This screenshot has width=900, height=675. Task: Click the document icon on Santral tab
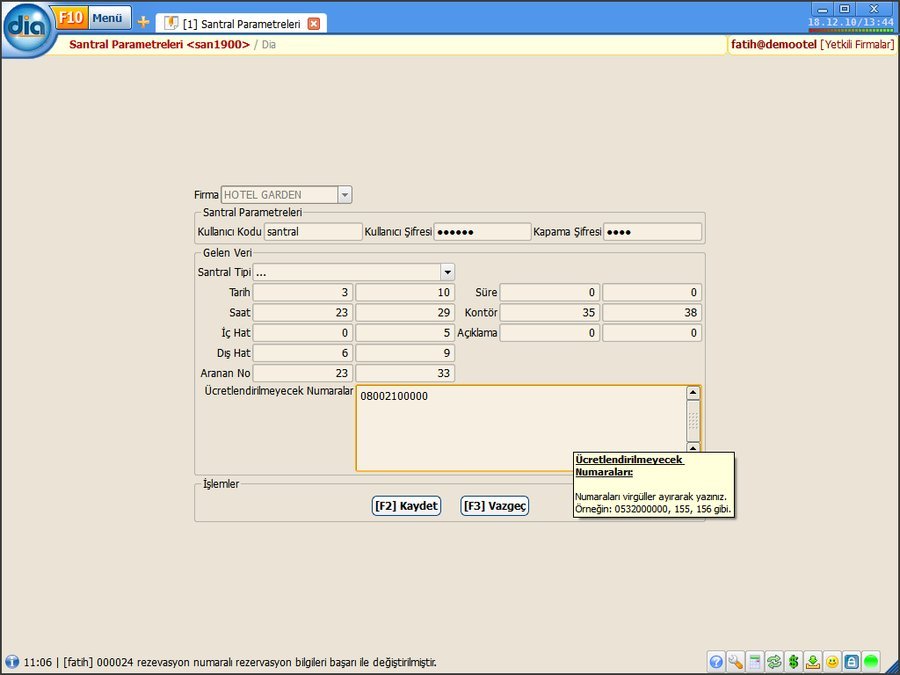point(171,24)
